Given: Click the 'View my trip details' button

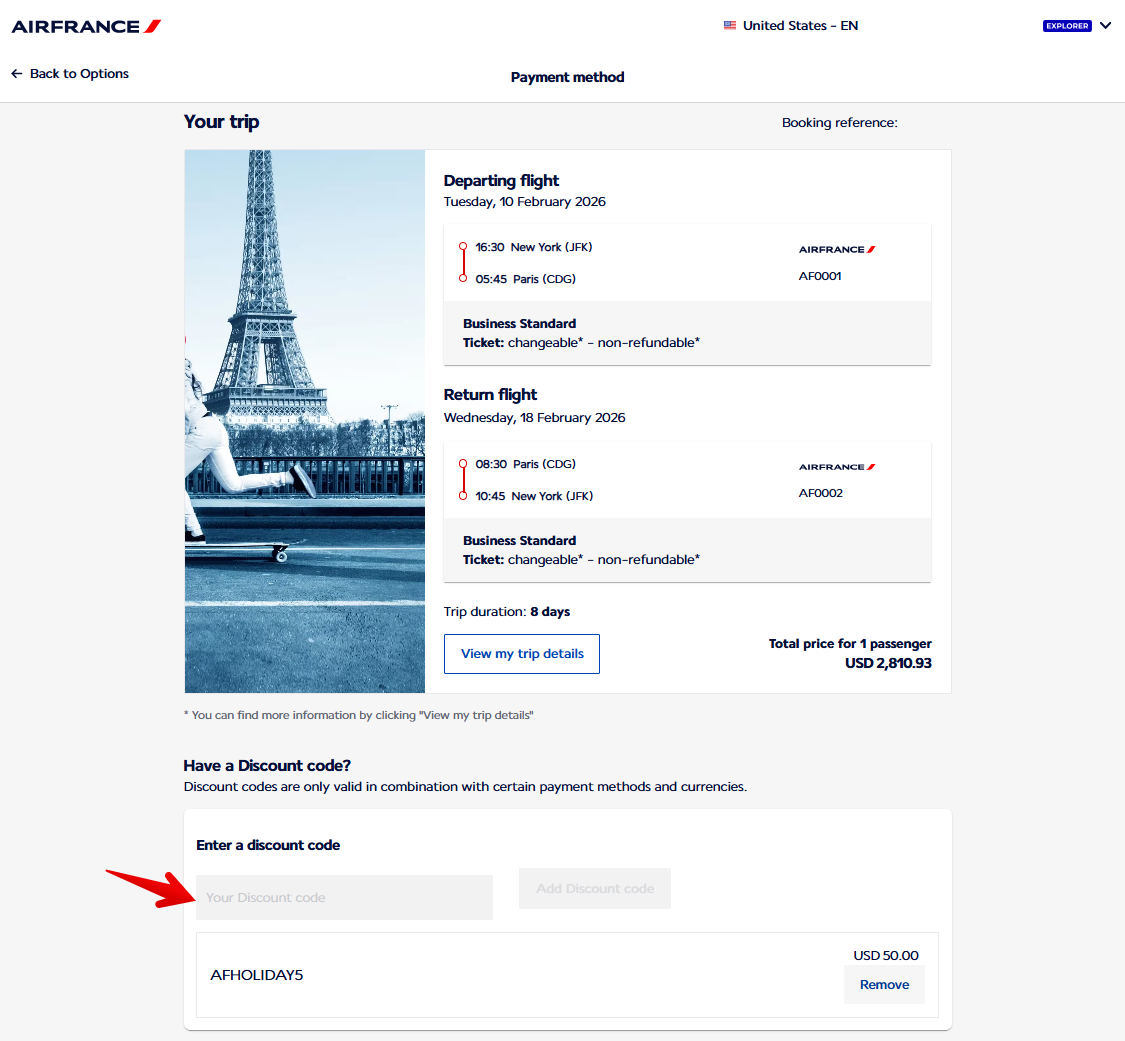Looking at the screenshot, I should click(521, 653).
